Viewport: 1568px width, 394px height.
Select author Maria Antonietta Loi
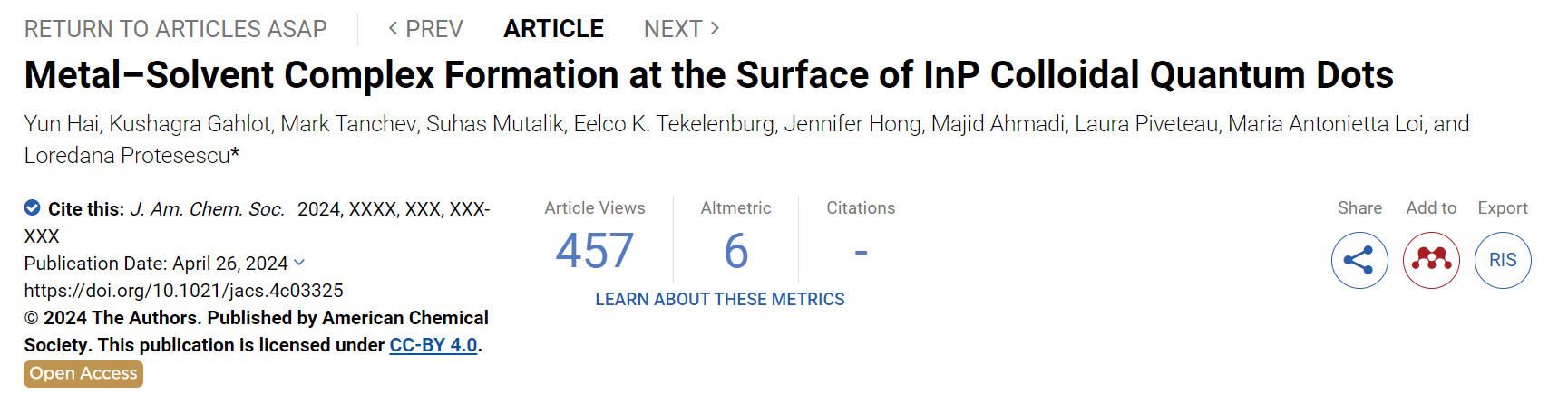(x=1326, y=124)
